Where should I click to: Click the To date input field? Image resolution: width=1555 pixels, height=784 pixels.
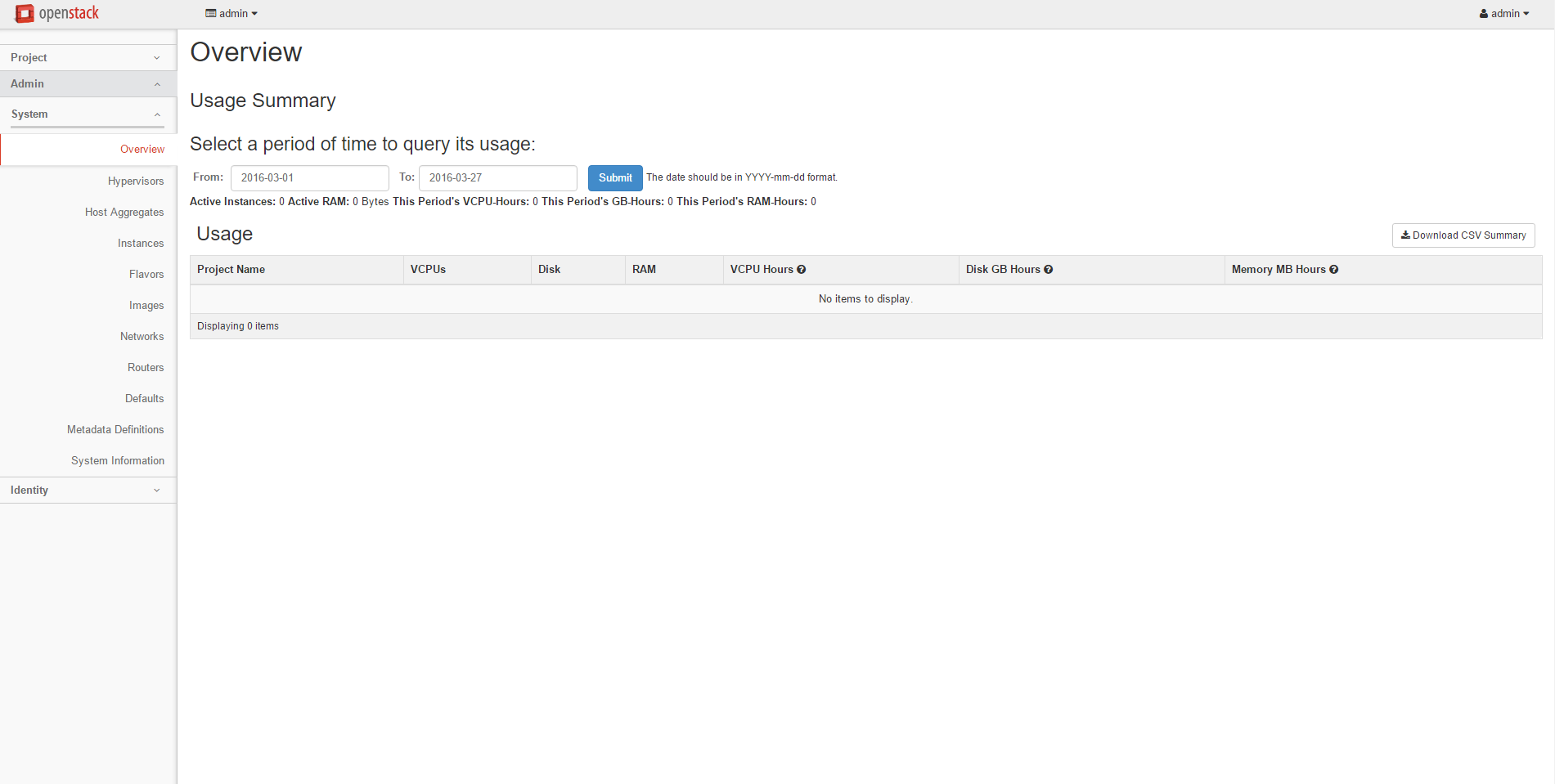pyautogui.click(x=497, y=178)
